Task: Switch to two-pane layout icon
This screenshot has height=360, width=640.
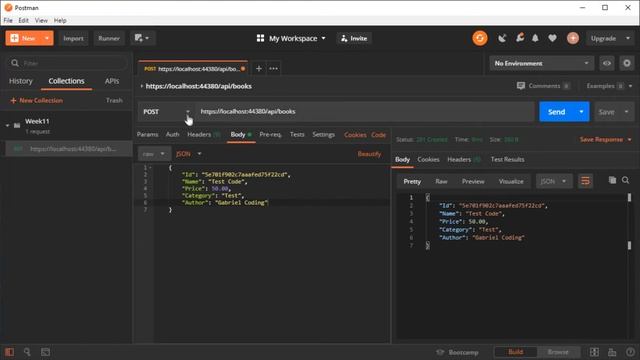Action: [x=594, y=352]
